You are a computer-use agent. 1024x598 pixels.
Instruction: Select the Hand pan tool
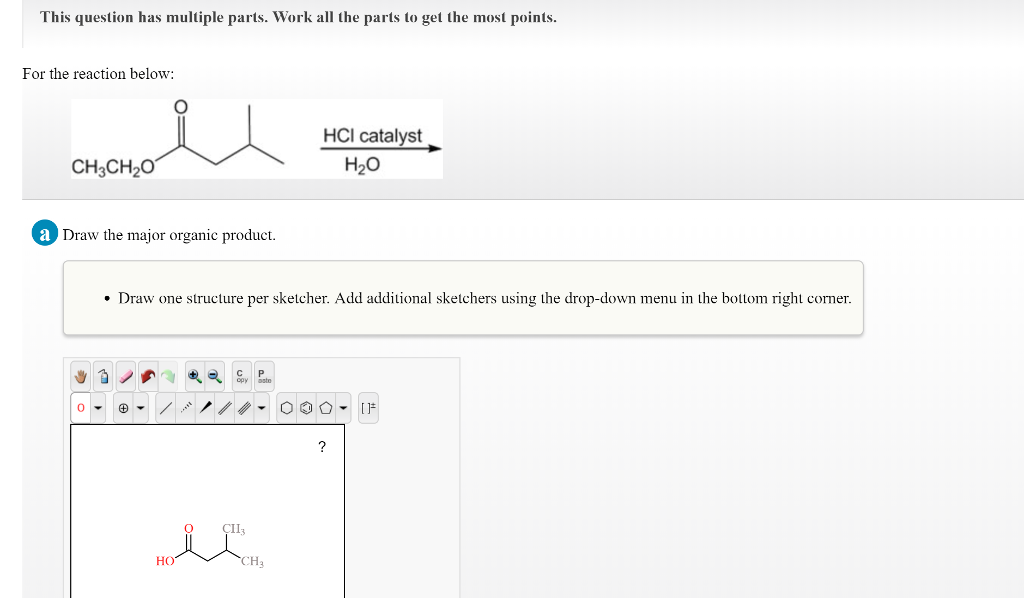(79, 377)
